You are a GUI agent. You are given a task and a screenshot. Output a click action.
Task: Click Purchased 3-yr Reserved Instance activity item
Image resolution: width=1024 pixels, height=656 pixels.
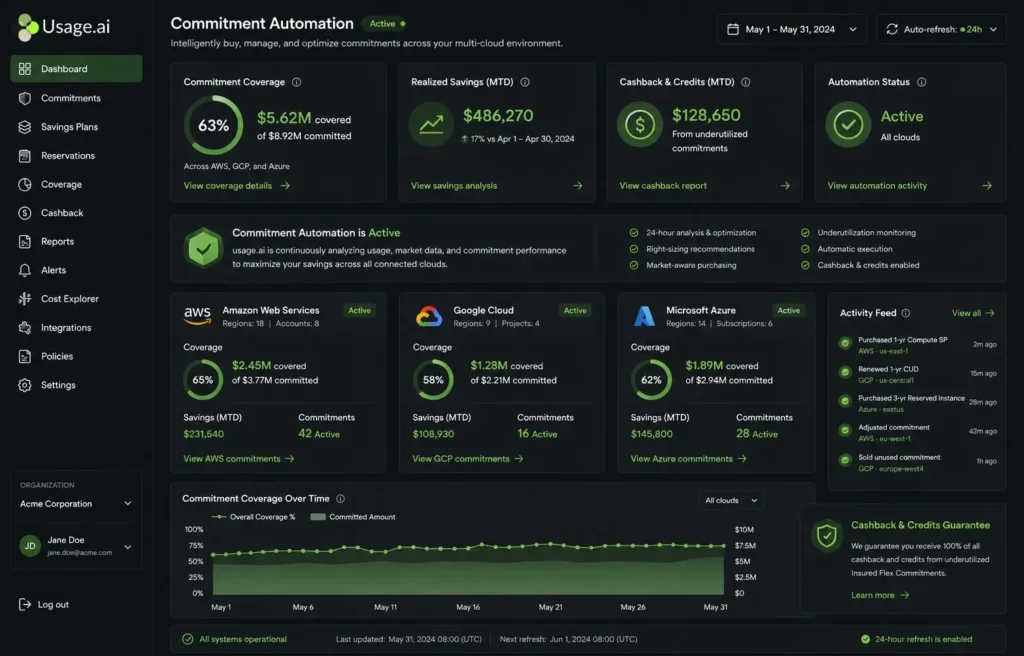tap(917, 403)
